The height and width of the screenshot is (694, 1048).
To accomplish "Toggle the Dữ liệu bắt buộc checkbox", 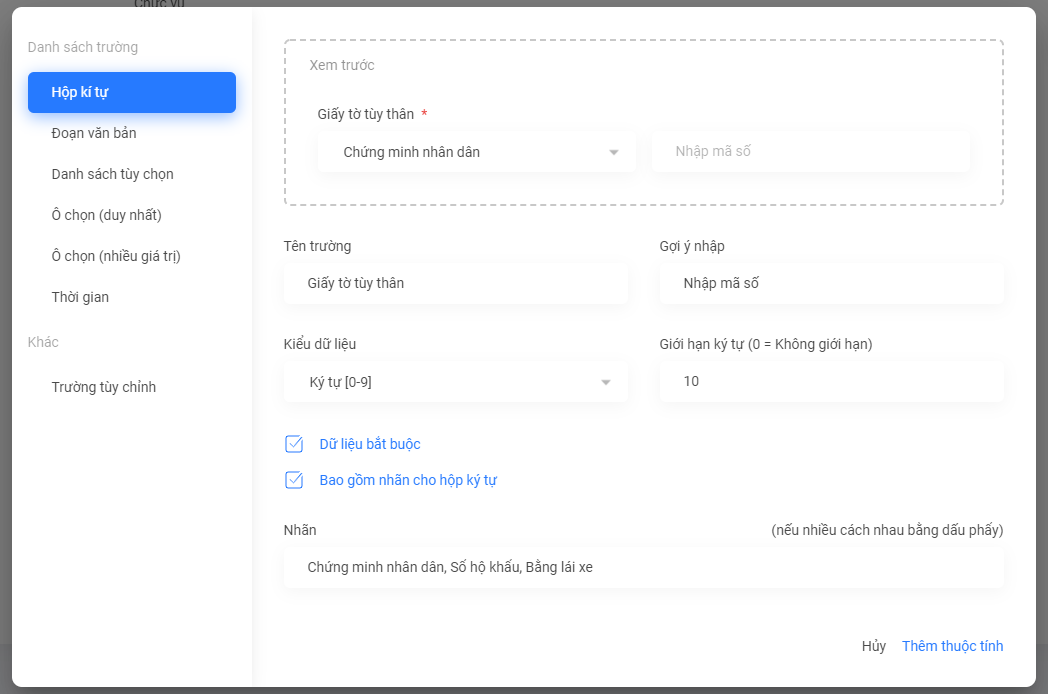I will point(294,444).
